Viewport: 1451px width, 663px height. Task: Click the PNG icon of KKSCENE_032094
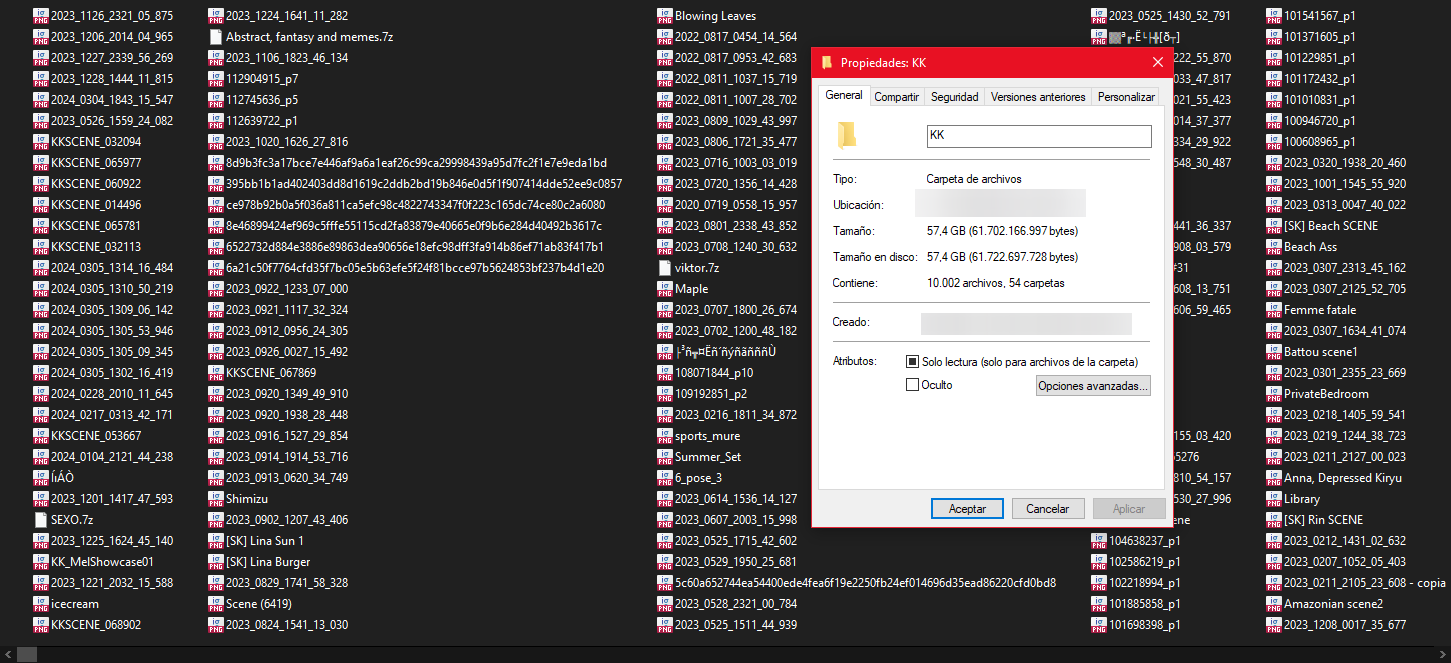tap(40, 142)
